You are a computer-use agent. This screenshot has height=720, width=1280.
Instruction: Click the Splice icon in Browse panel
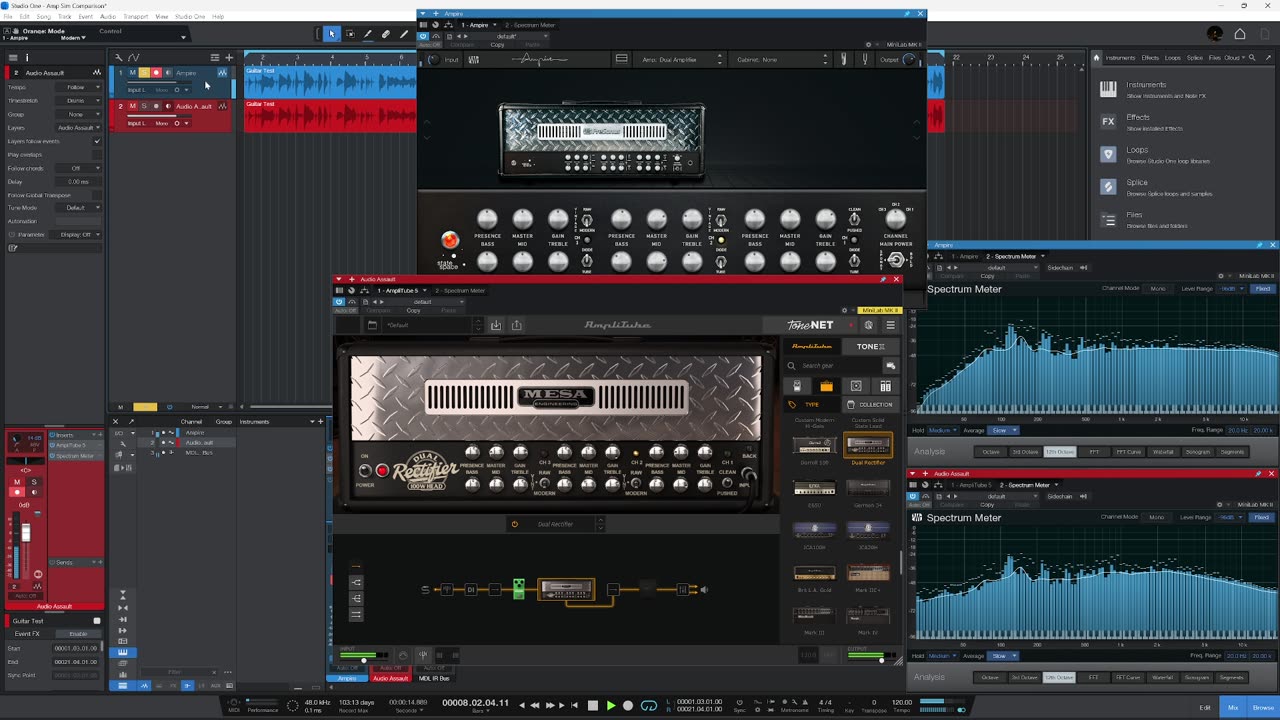click(1108, 186)
